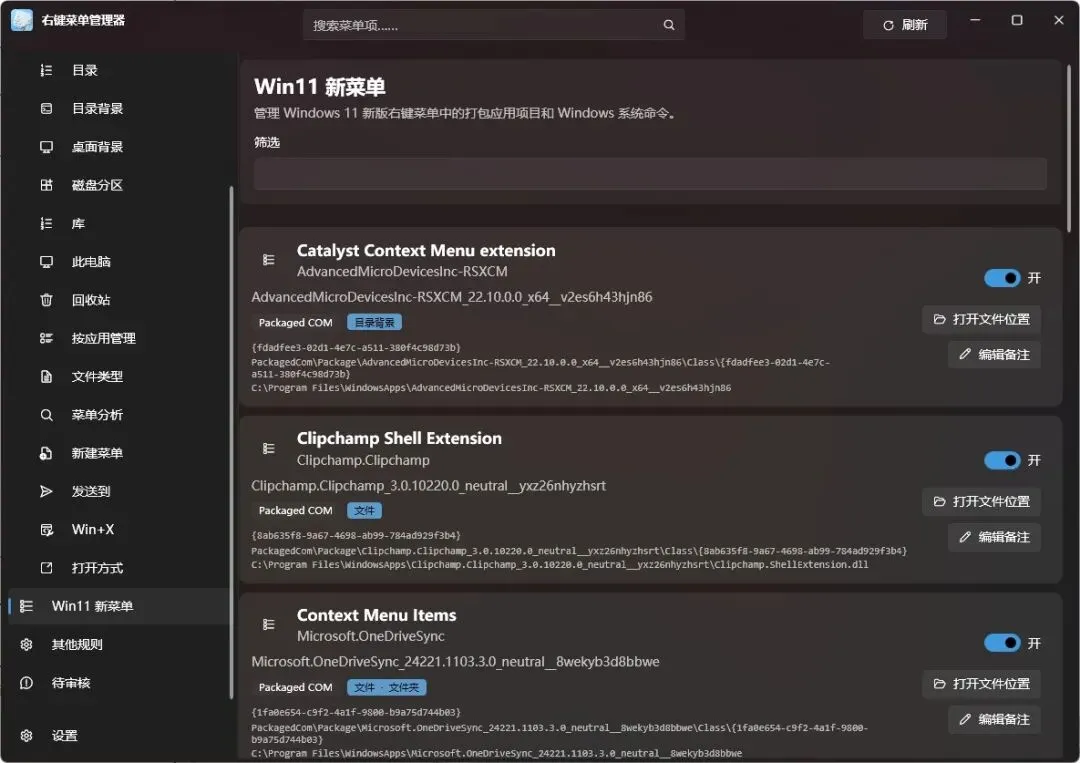Viewport: 1080px width, 763px height.
Task: Edit note for Clipchamp Shell Extension
Action: 995,537
